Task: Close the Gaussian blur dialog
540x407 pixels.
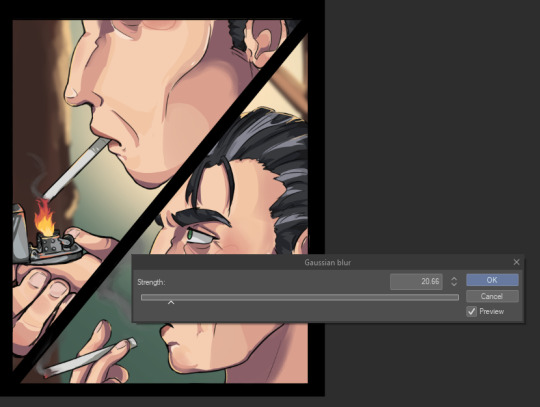Action: pyautogui.click(x=516, y=262)
